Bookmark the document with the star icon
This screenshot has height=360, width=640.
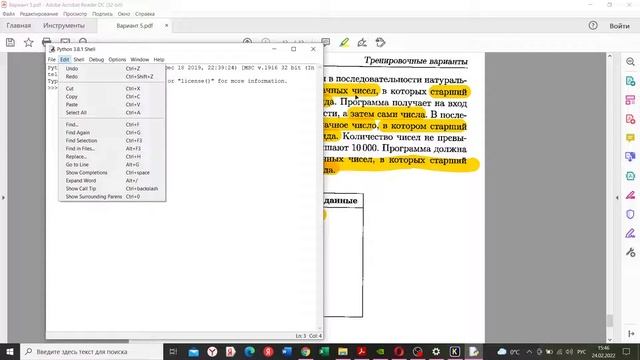29,42
